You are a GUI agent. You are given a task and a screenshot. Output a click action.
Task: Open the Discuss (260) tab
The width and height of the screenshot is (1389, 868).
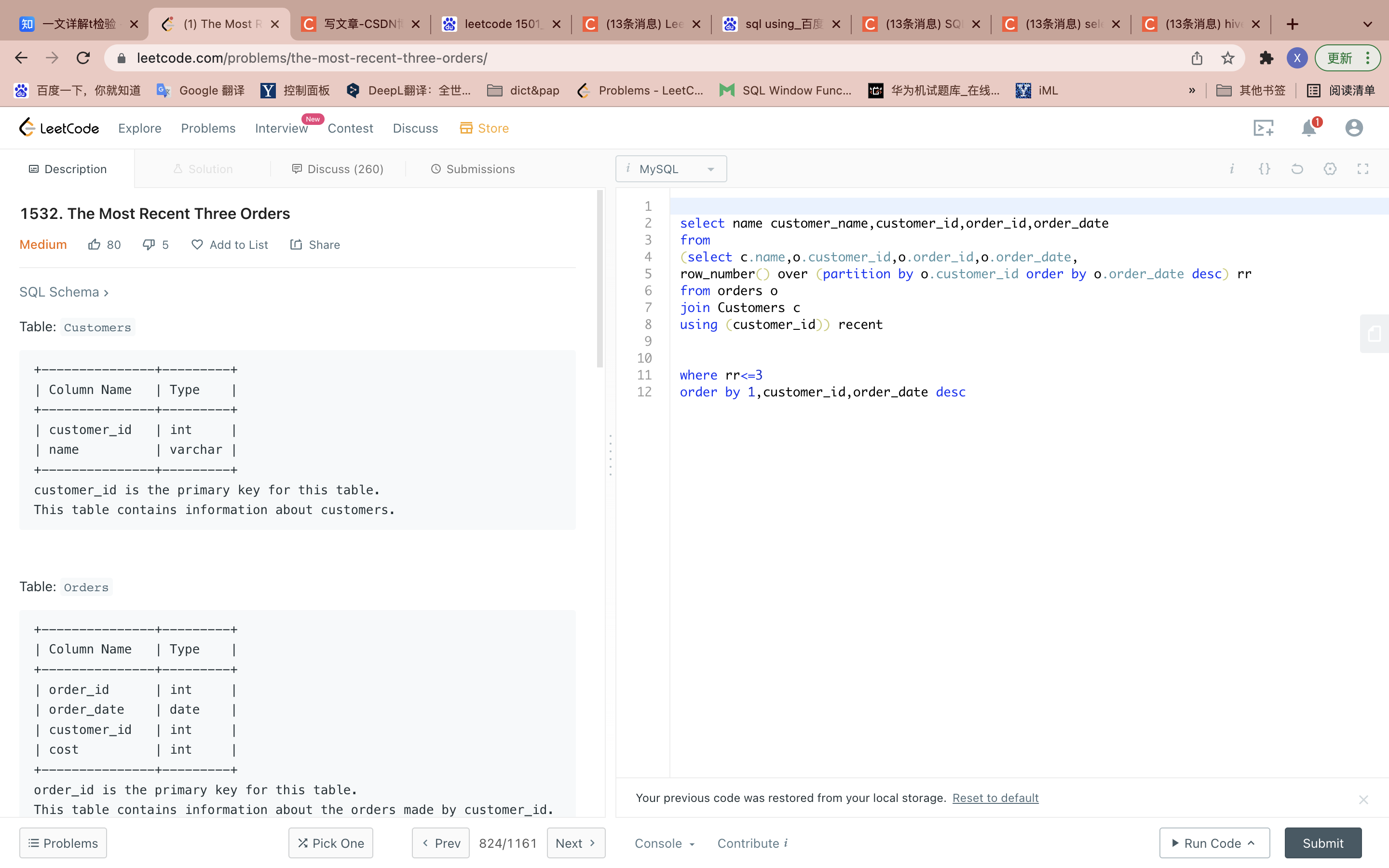[338, 169]
